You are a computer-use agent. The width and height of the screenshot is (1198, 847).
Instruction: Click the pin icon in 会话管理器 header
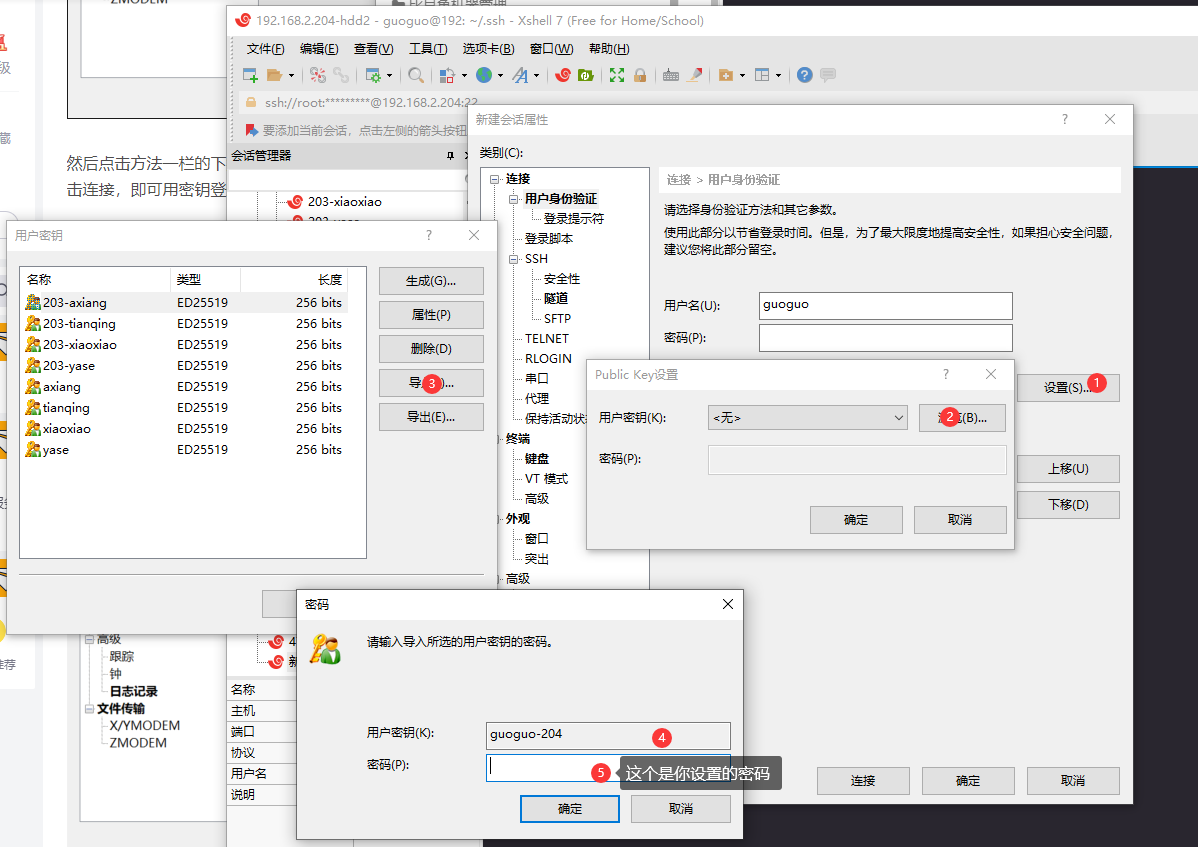(450, 156)
